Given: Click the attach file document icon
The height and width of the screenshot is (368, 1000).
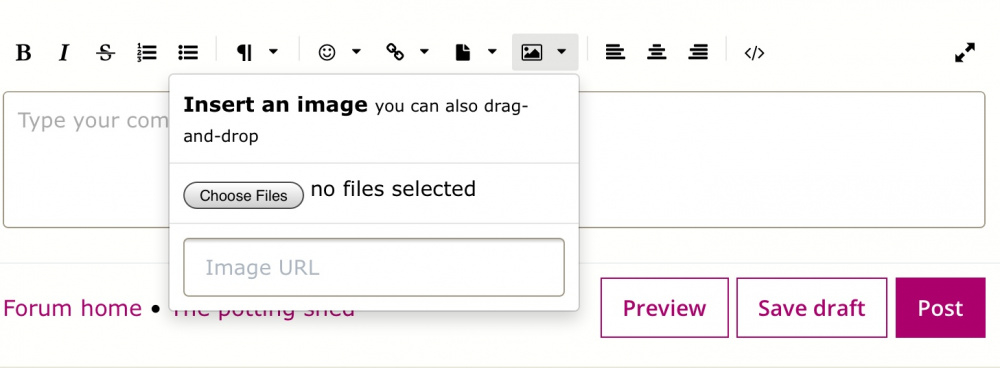Looking at the screenshot, I should 463,52.
